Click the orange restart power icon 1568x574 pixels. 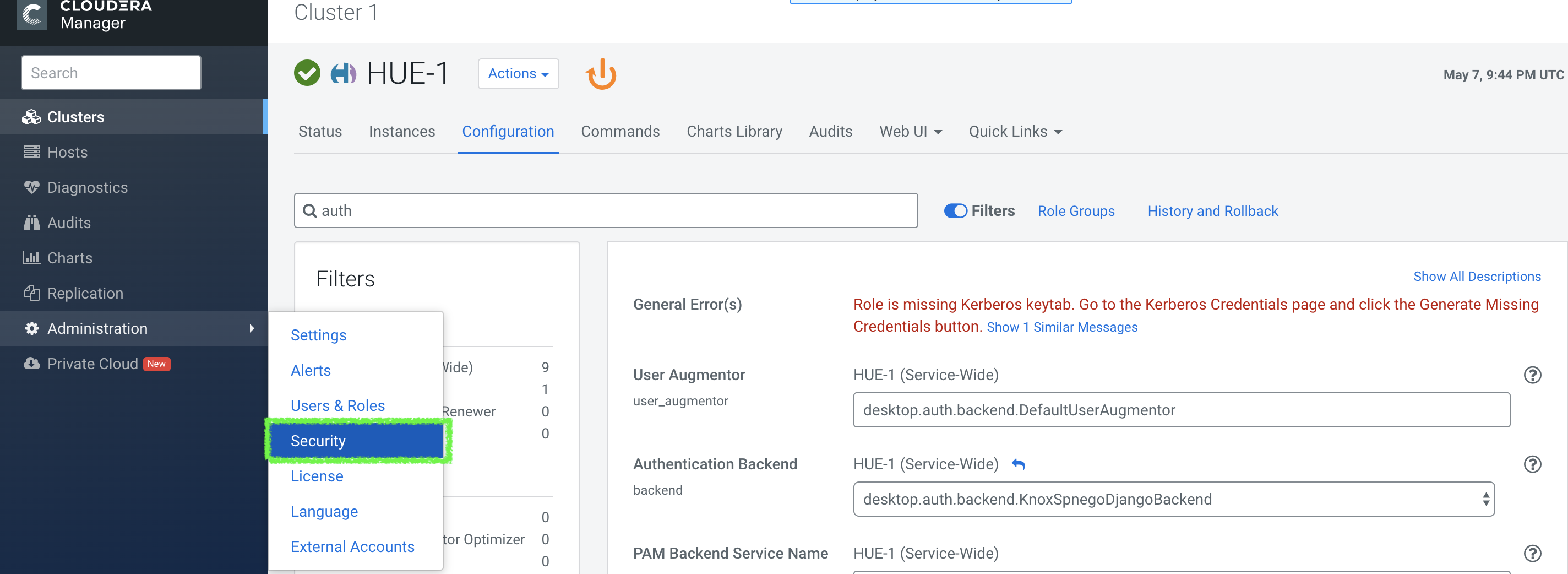point(601,74)
